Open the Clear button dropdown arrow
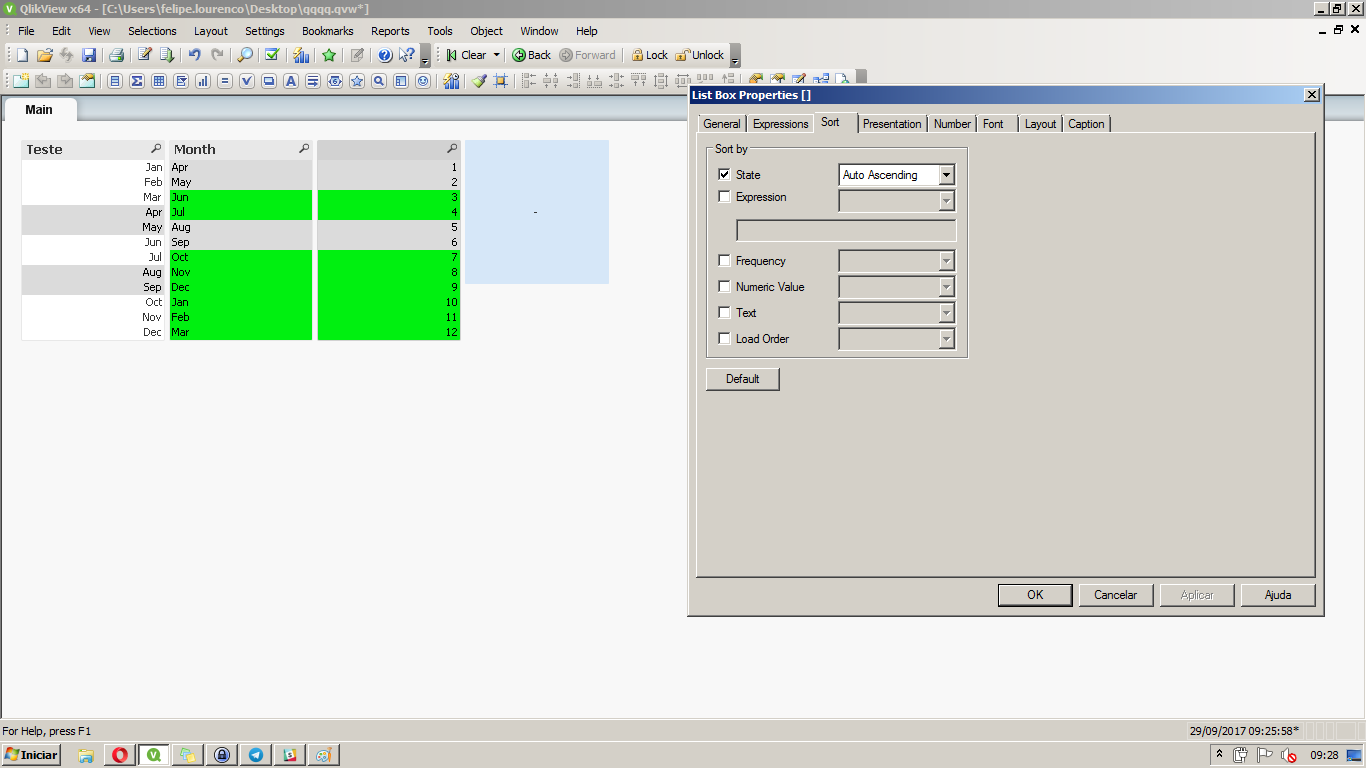Screen dimensions: 1366x768 [497, 55]
